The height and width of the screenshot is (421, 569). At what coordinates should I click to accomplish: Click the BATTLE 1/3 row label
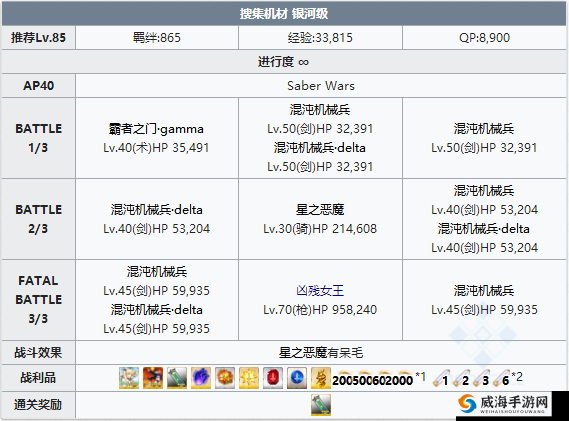[x=38, y=138]
